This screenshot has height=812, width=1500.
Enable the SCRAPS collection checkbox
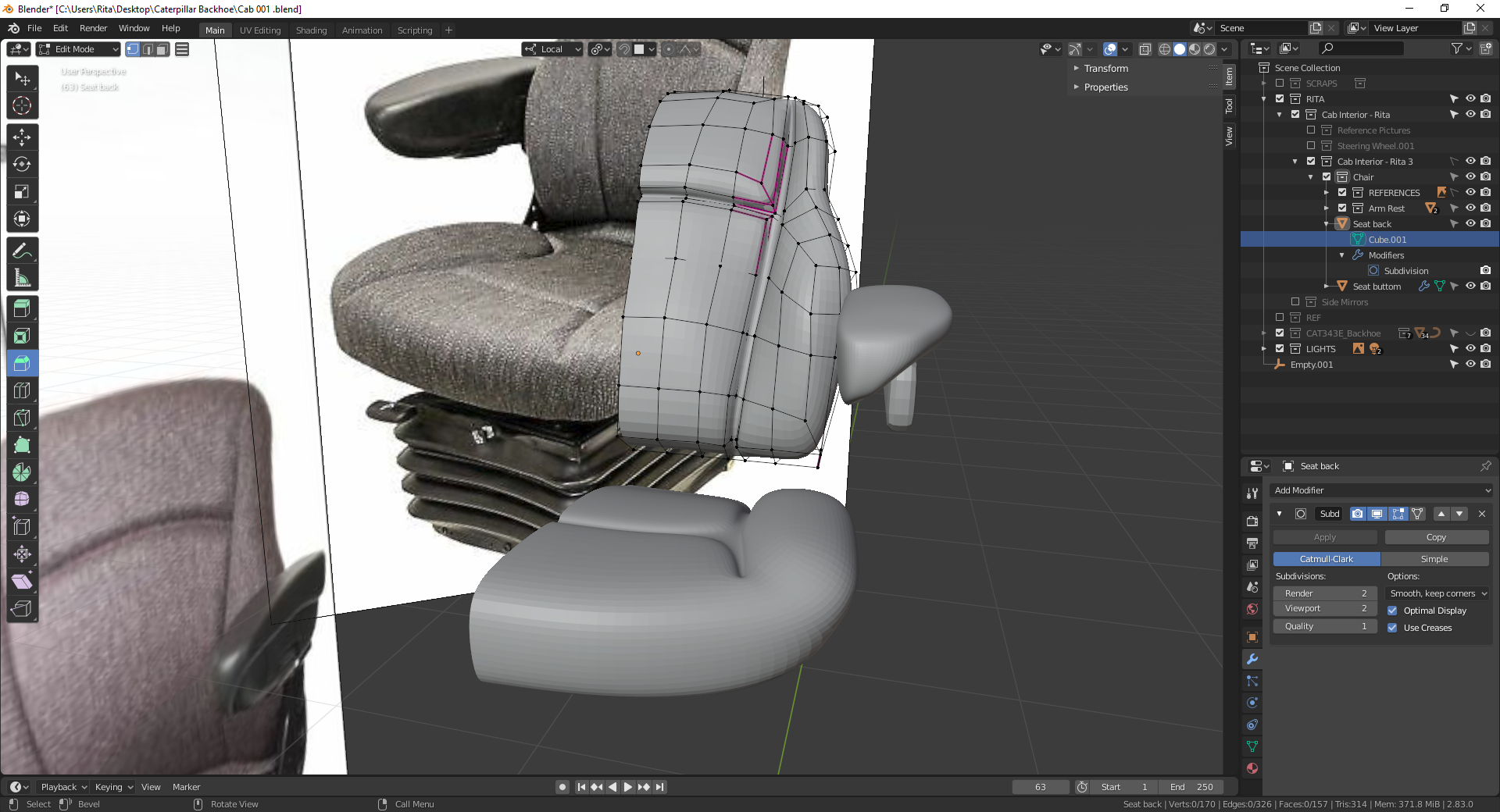[x=1280, y=84]
